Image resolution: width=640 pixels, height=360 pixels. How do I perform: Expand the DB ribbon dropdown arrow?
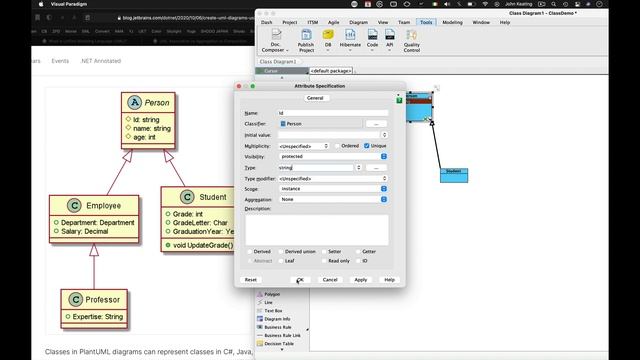tap(328, 50)
